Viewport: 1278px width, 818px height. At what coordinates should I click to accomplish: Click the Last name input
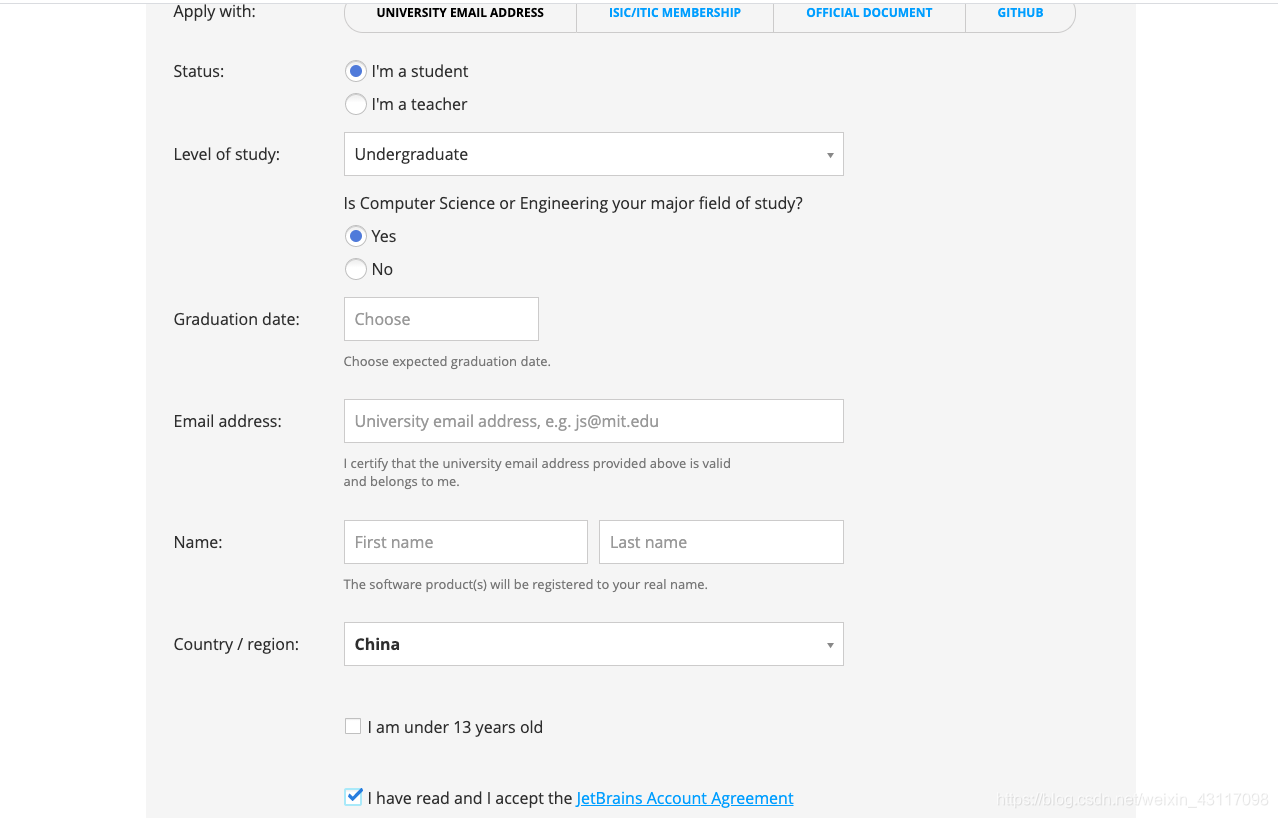pos(721,542)
